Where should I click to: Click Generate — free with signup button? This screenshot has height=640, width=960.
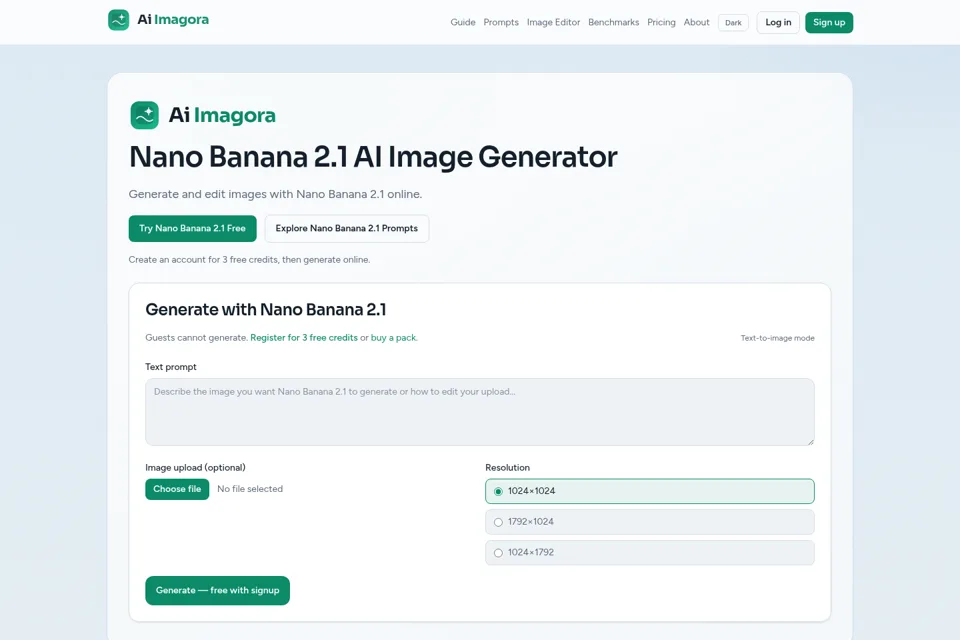217,590
